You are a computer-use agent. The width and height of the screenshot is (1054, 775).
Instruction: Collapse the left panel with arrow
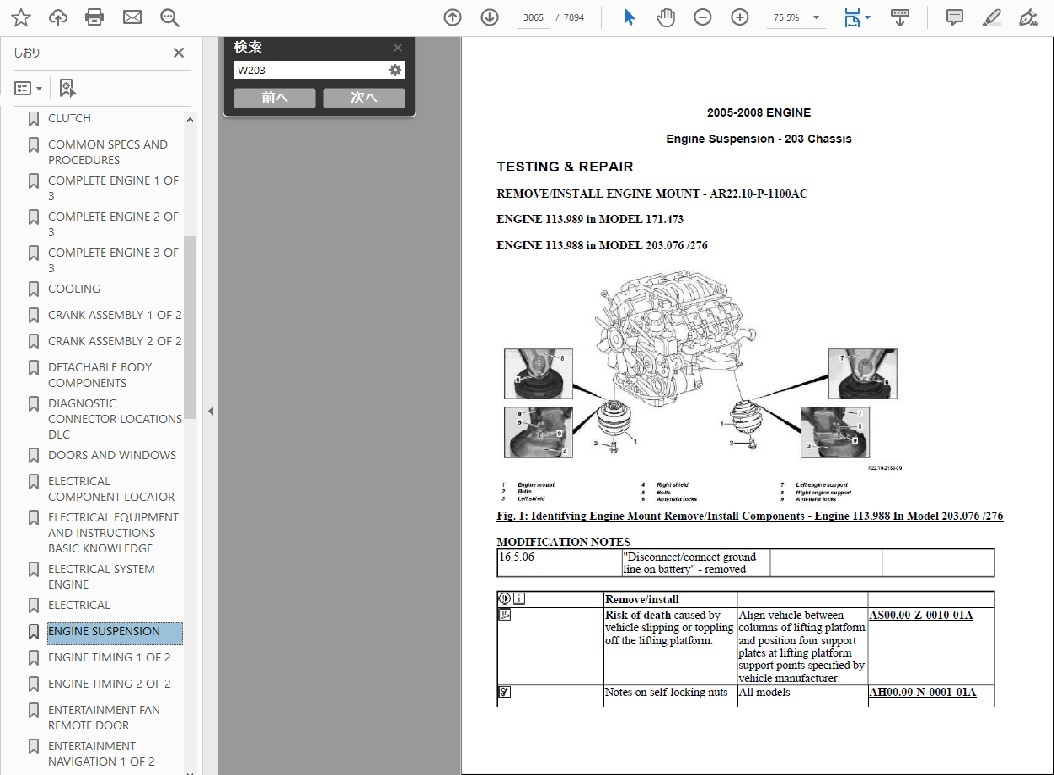coord(210,411)
